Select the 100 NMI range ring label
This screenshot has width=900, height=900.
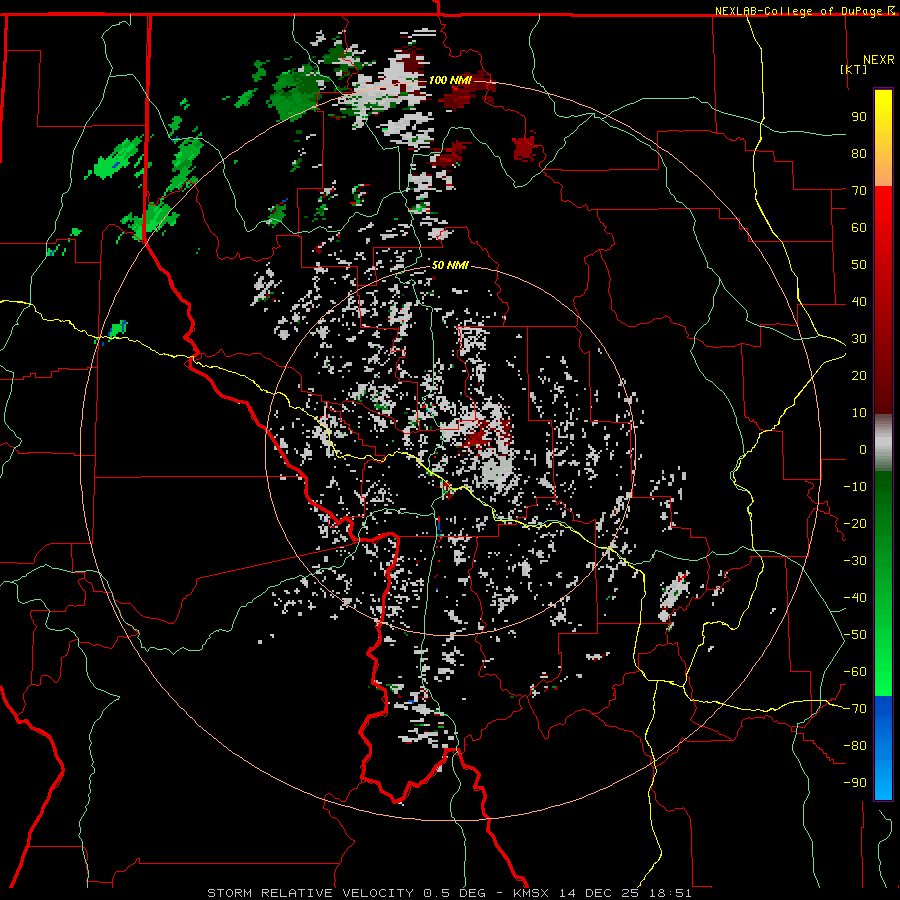[450, 80]
